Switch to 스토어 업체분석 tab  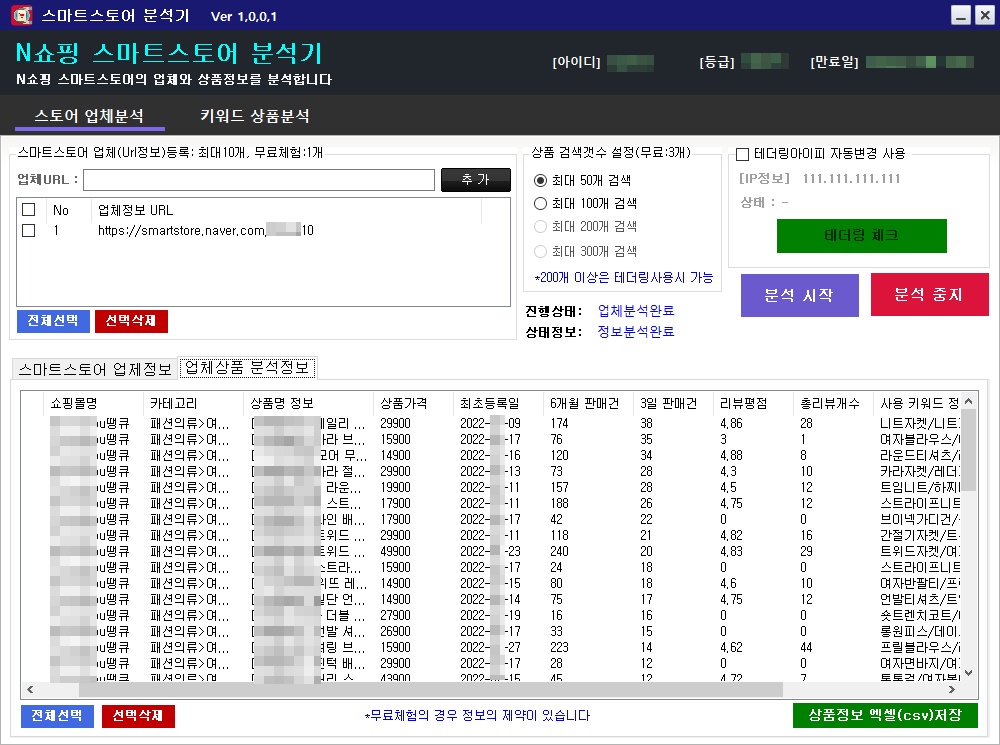click(89, 115)
